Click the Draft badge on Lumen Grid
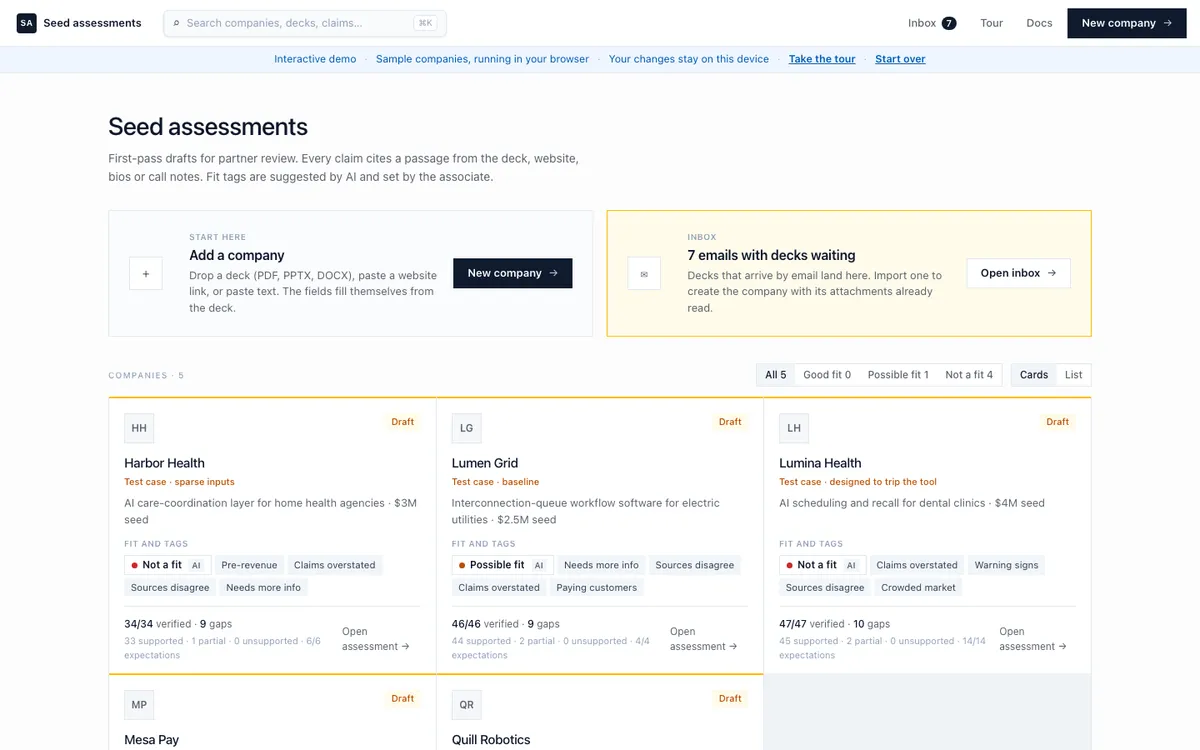 (x=730, y=422)
